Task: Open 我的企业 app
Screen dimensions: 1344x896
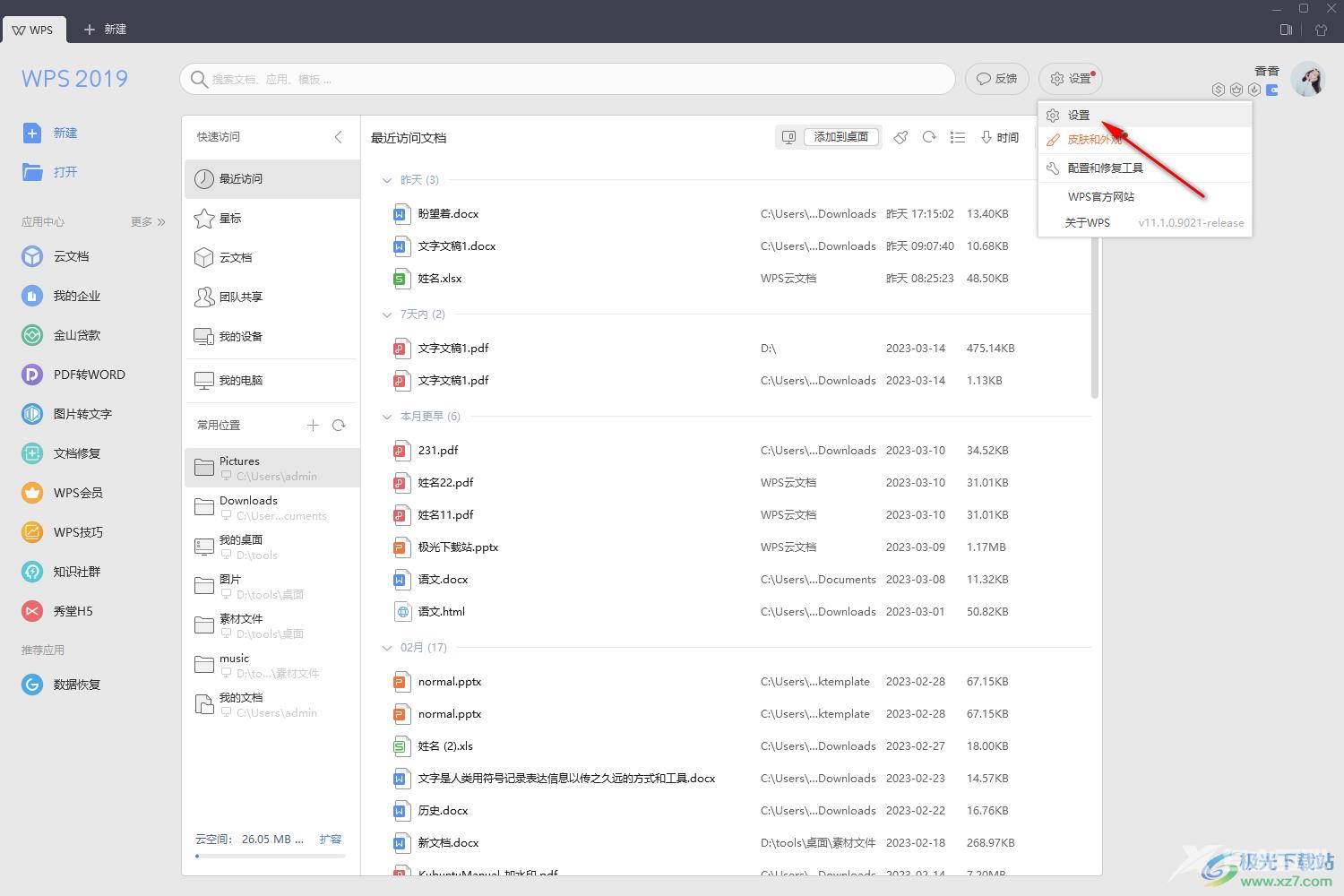Action: tap(61, 296)
